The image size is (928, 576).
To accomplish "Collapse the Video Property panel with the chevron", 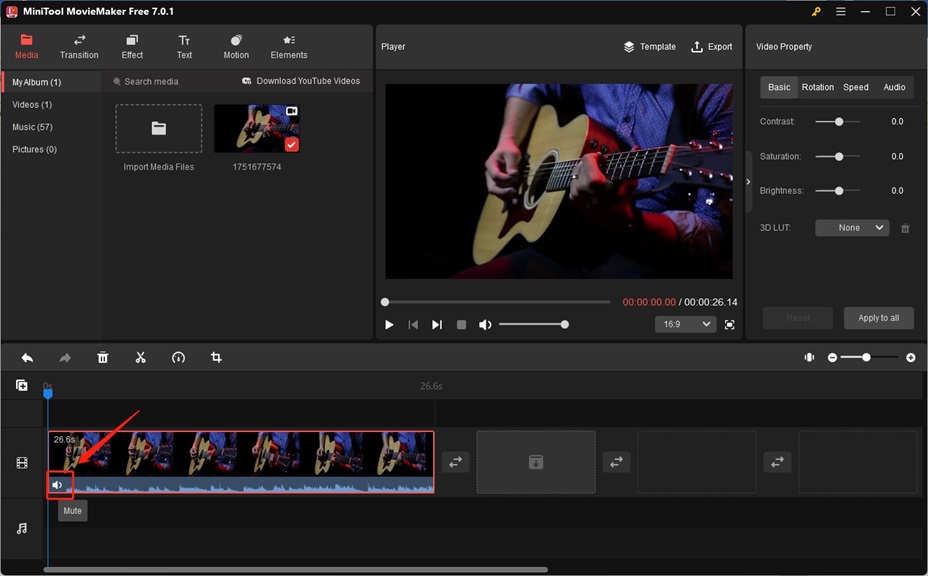I will 747,182.
